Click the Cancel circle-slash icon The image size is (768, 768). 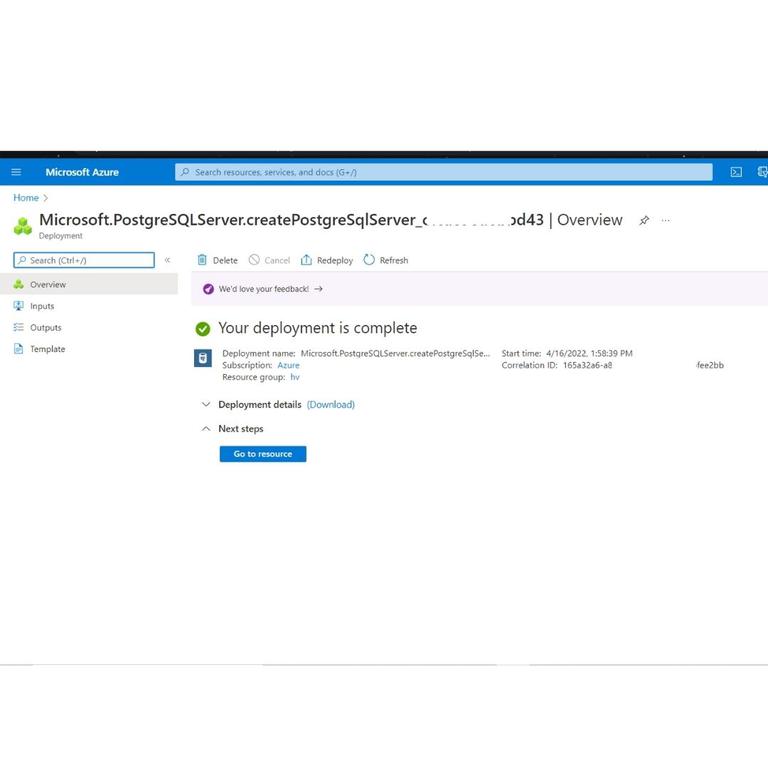(254, 260)
